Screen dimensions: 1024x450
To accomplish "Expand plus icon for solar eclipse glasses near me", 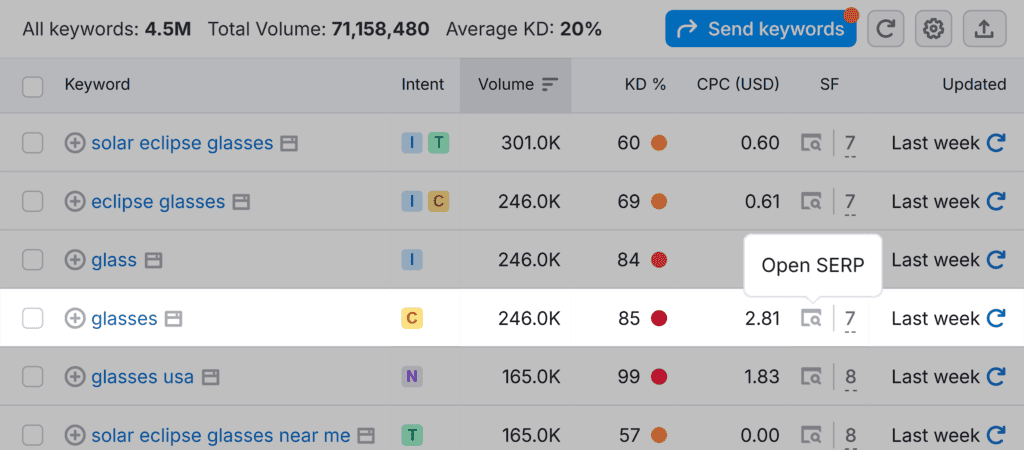I will pyautogui.click(x=75, y=435).
